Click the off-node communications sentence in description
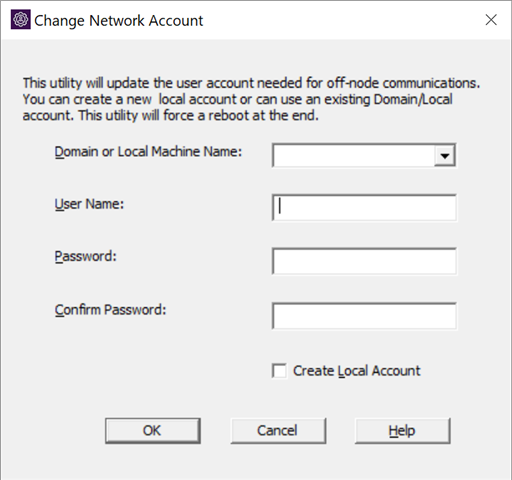The width and height of the screenshot is (512, 480). (x=251, y=83)
